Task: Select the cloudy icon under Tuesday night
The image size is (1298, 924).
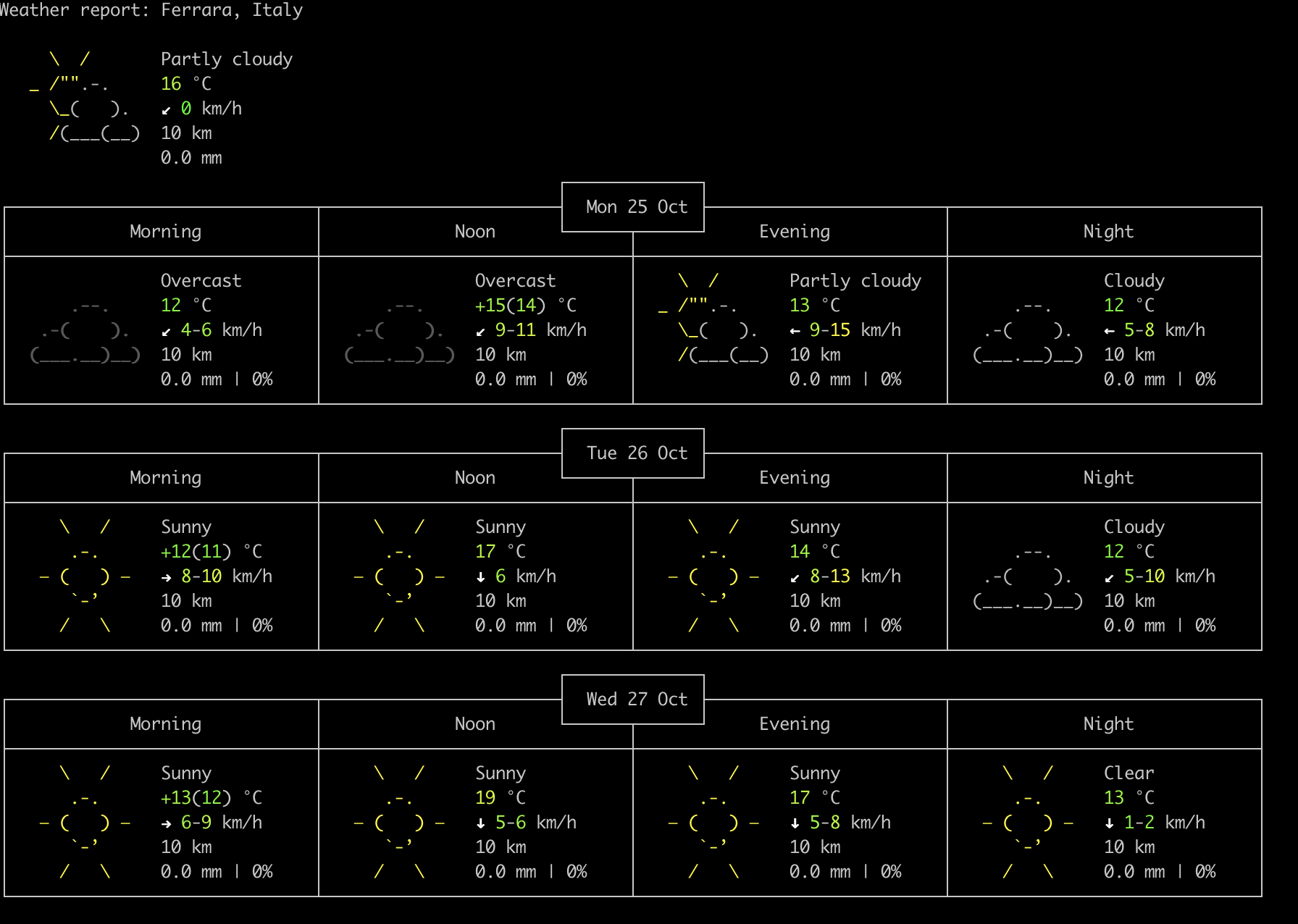Action: (1029, 576)
